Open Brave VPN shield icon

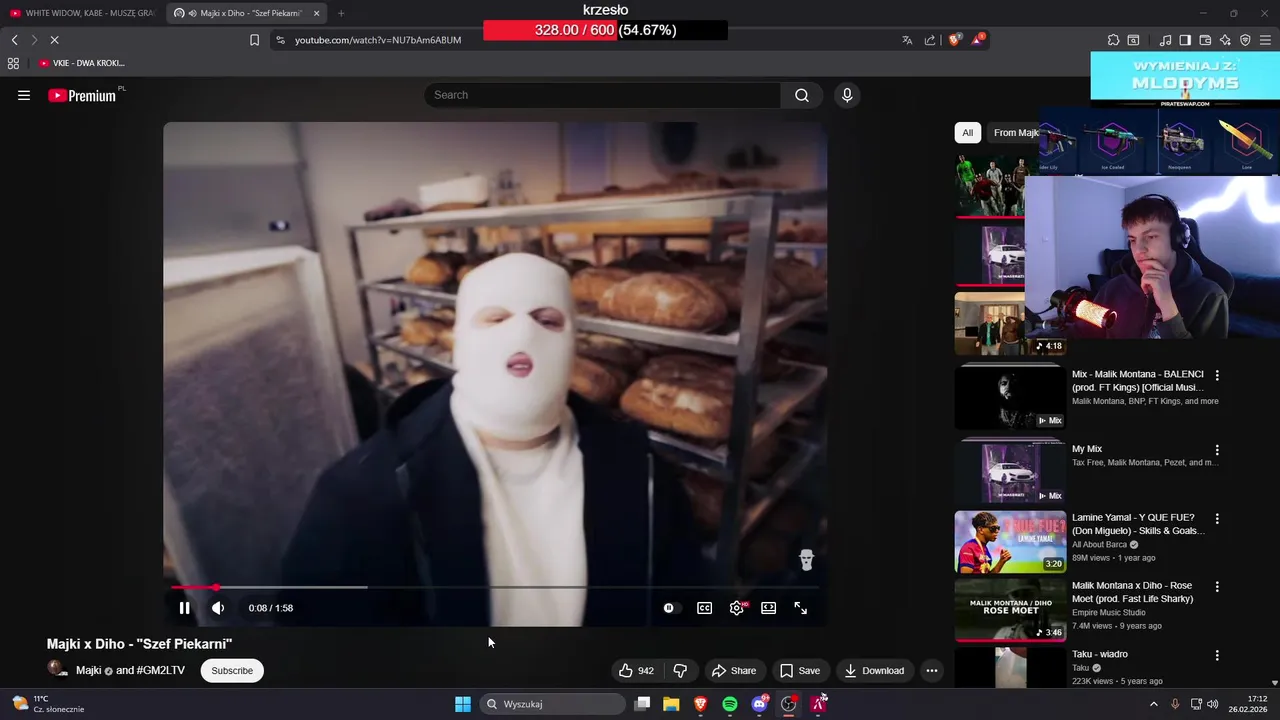pyautogui.click(x=1245, y=40)
